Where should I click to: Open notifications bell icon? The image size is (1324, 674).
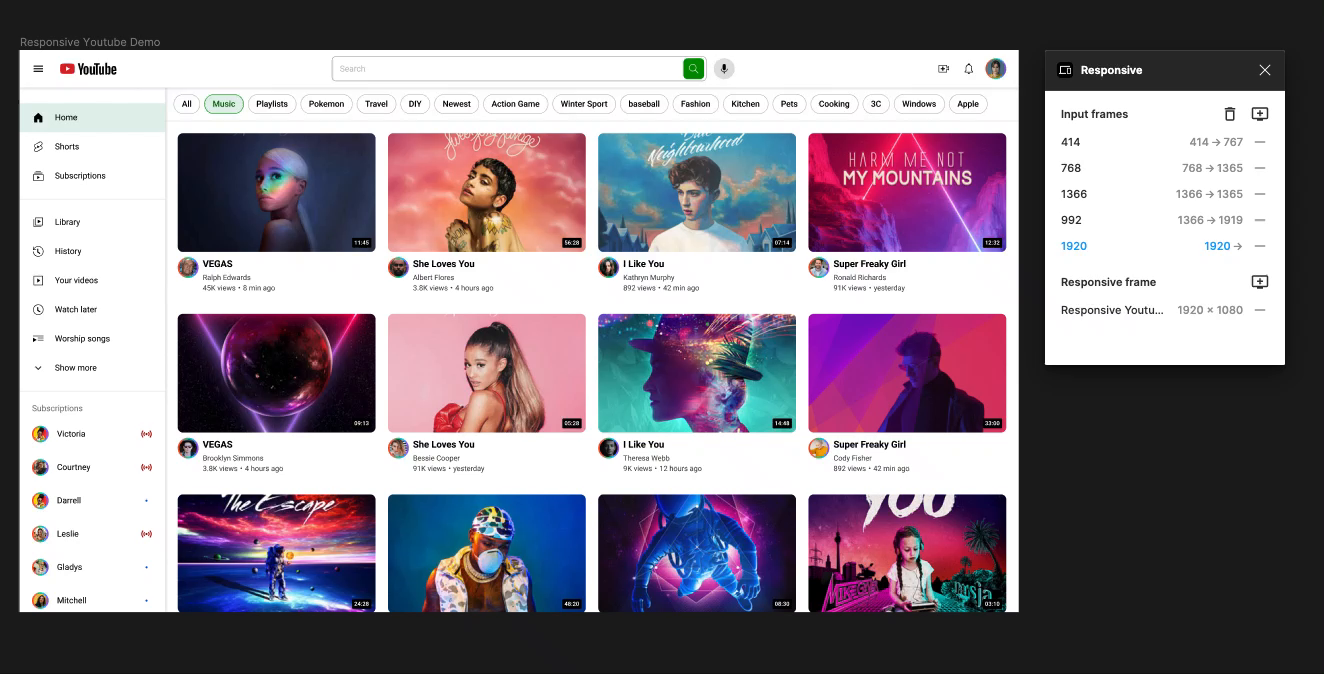click(x=968, y=69)
